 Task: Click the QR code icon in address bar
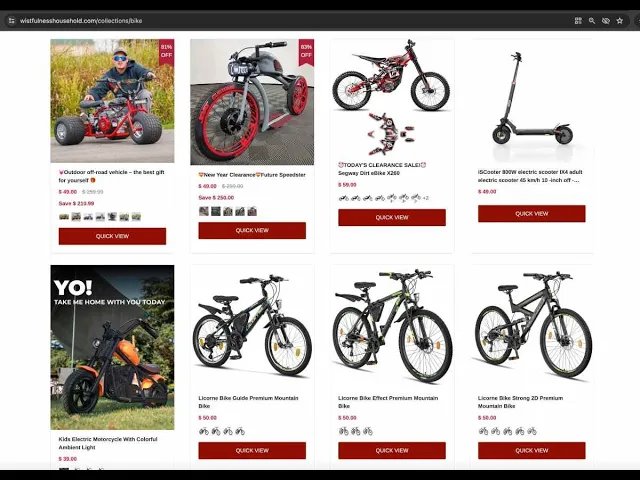click(x=578, y=20)
